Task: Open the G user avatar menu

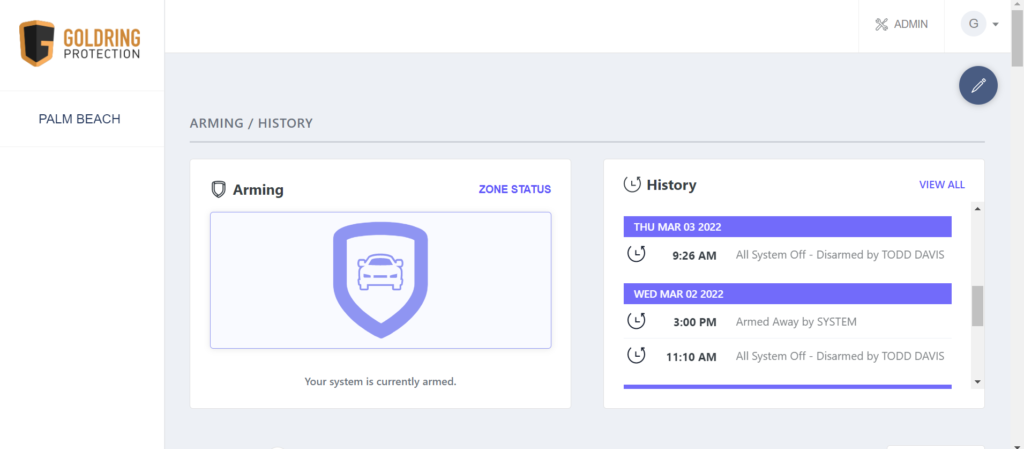Action: click(973, 24)
